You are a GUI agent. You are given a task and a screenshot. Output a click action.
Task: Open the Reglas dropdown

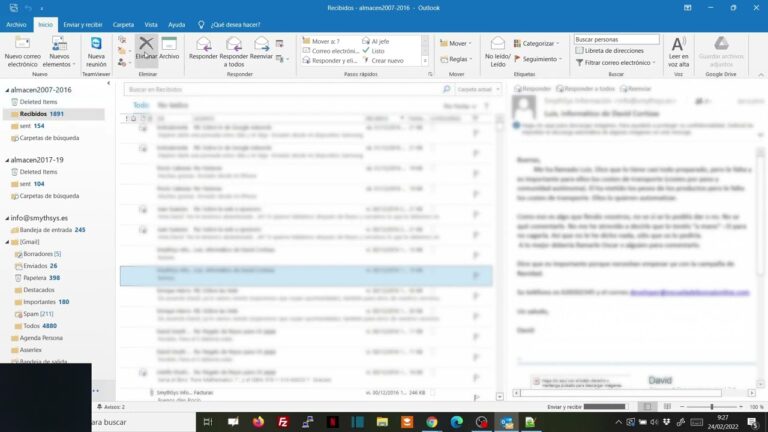pos(456,59)
